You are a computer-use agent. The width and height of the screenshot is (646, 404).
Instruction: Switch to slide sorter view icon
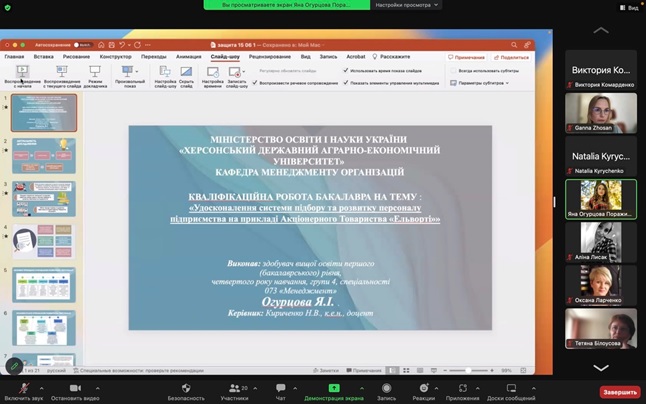[x=406, y=370]
